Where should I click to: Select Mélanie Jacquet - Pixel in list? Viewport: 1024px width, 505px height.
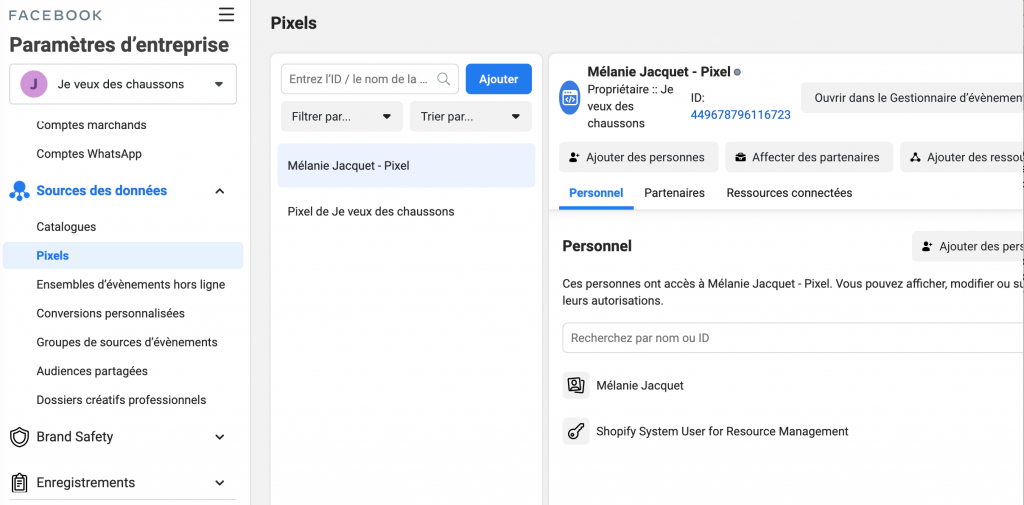point(406,166)
